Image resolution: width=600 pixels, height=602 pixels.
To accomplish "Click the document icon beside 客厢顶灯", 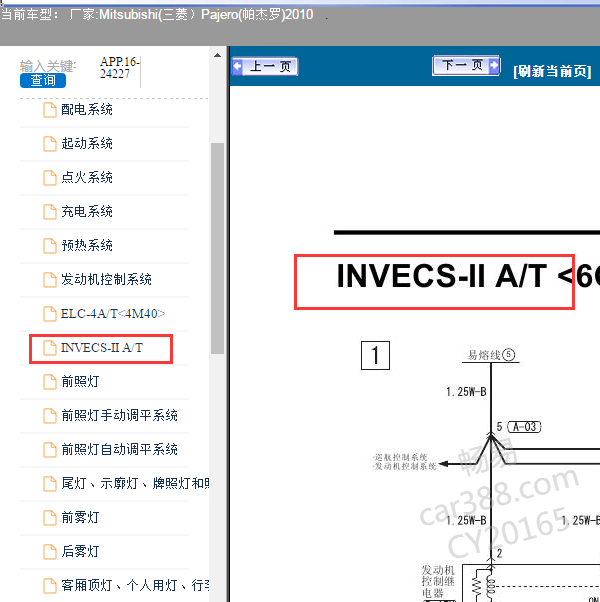I will pyautogui.click(x=50, y=585).
